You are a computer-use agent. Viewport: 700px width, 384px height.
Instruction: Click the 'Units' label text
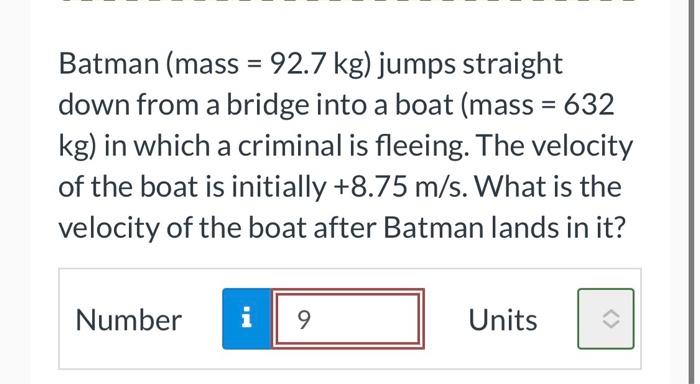[x=503, y=320]
